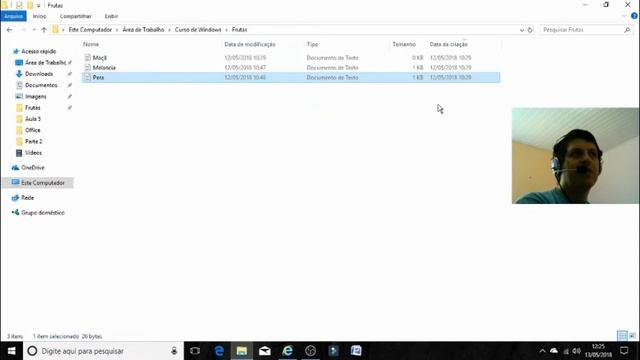The image size is (640, 360).
Task: Open Vídeos in the sidebar
Action: pyautogui.click(x=33, y=153)
